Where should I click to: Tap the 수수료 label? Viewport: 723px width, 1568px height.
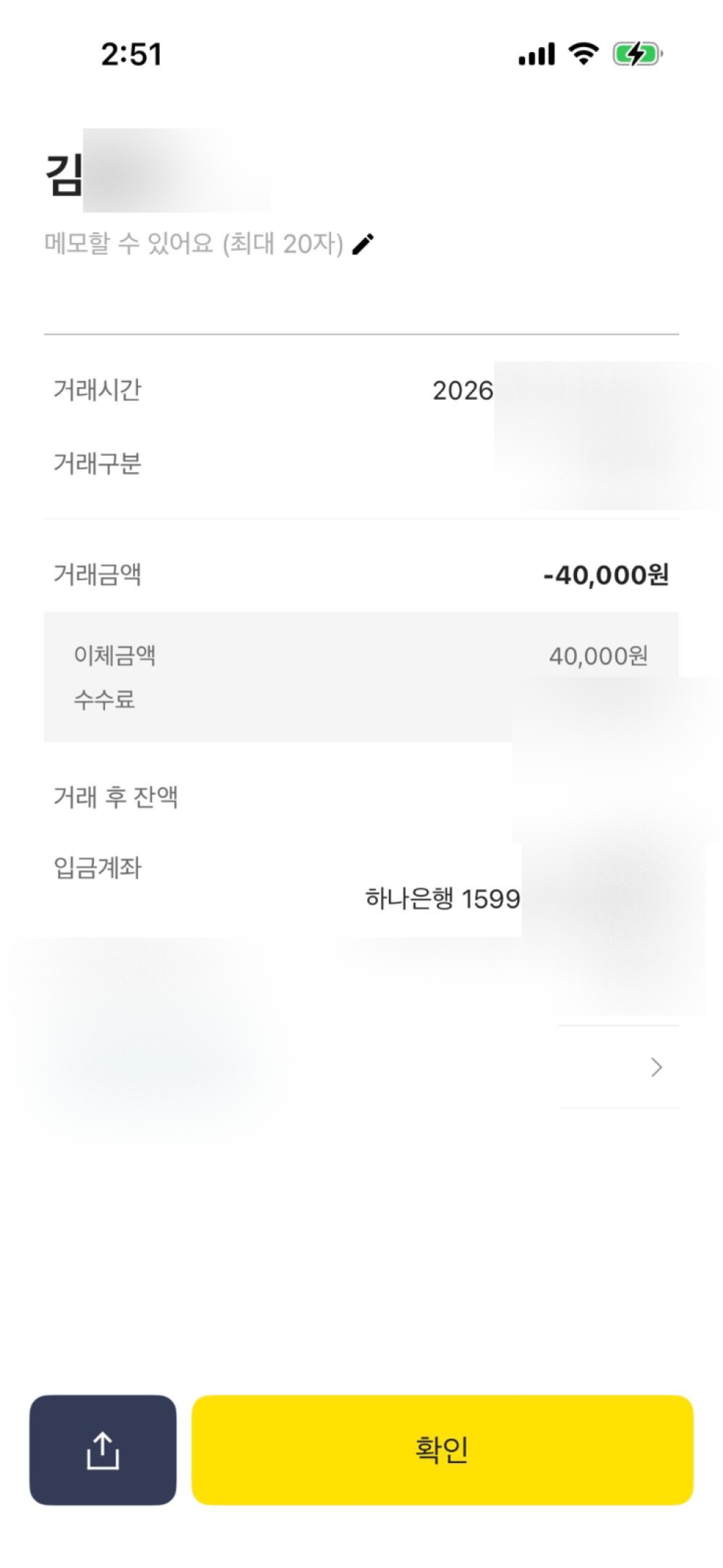click(x=105, y=699)
